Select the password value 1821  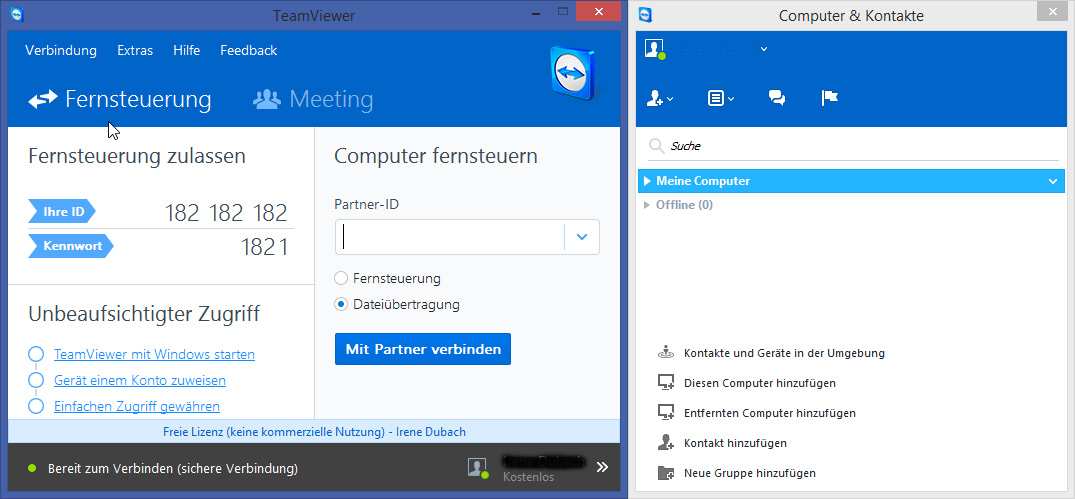[x=265, y=247]
